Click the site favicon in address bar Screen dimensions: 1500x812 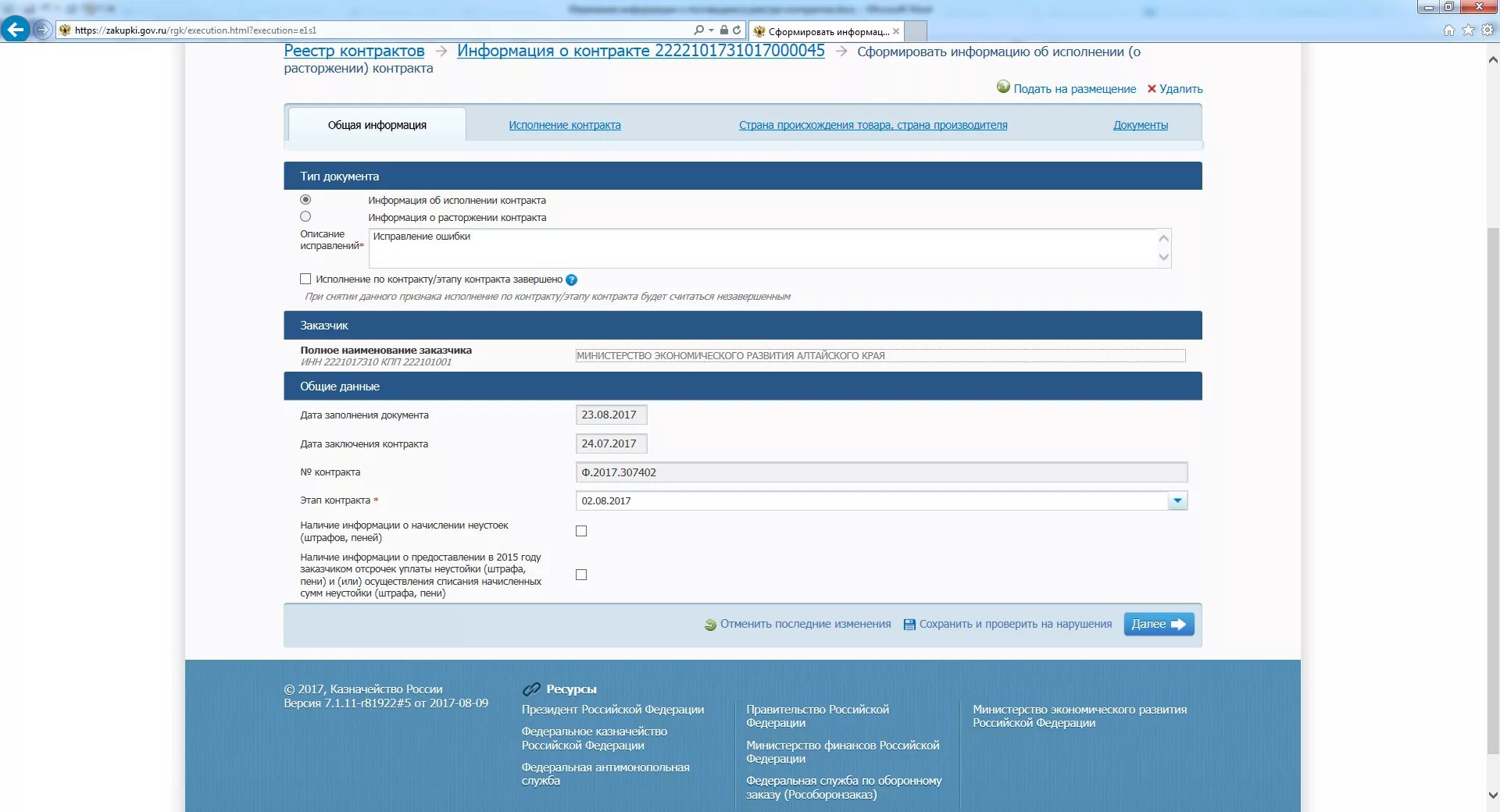click(x=65, y=30)
